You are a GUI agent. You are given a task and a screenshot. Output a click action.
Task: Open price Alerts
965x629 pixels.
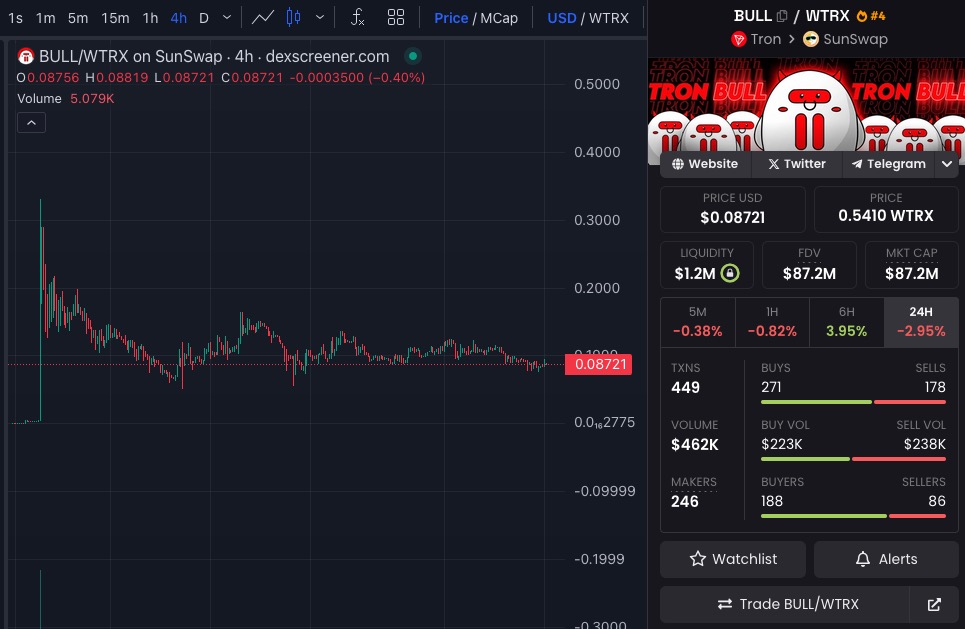point(886,559)
